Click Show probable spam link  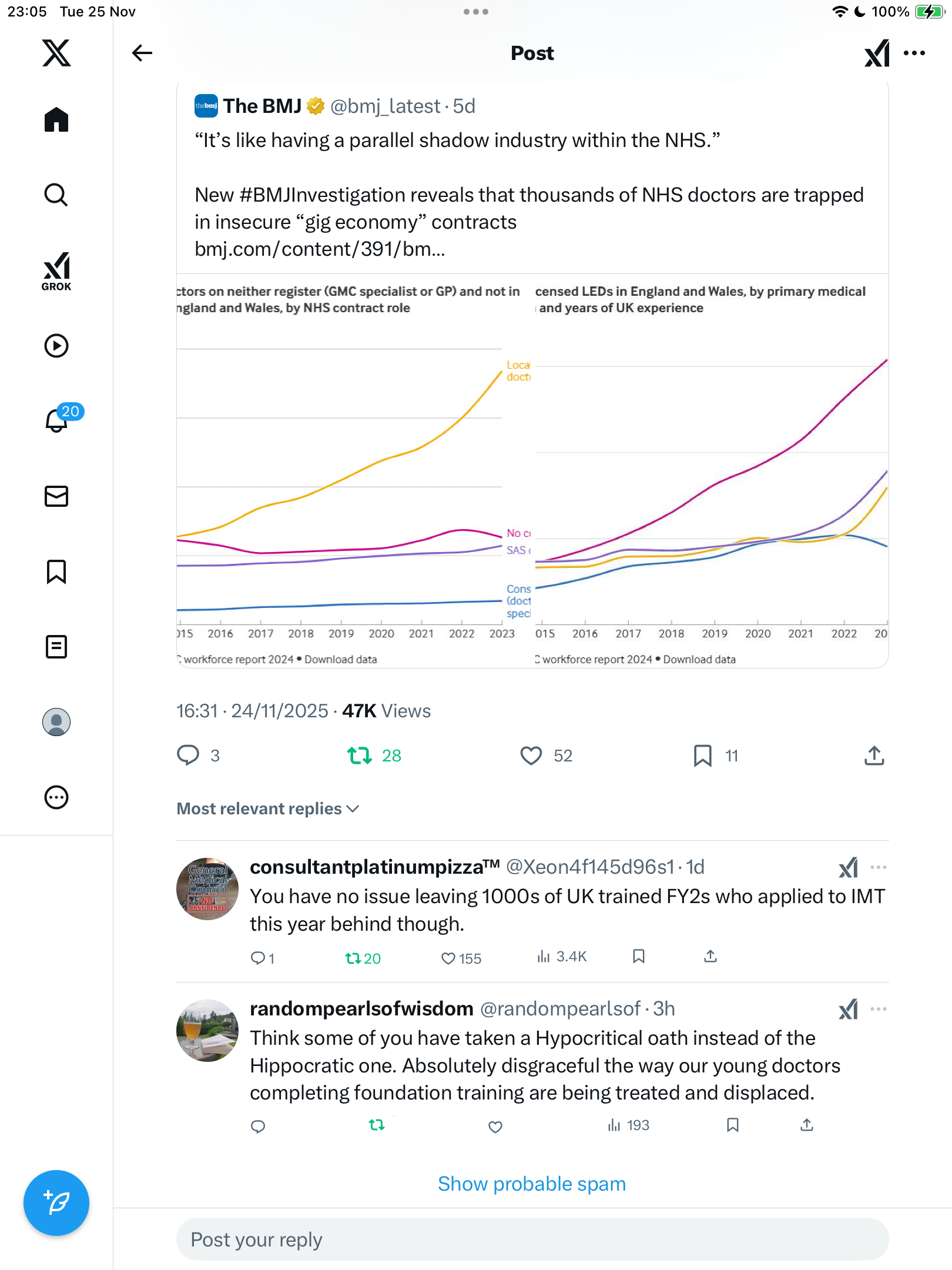click(x=532, y=1184)
